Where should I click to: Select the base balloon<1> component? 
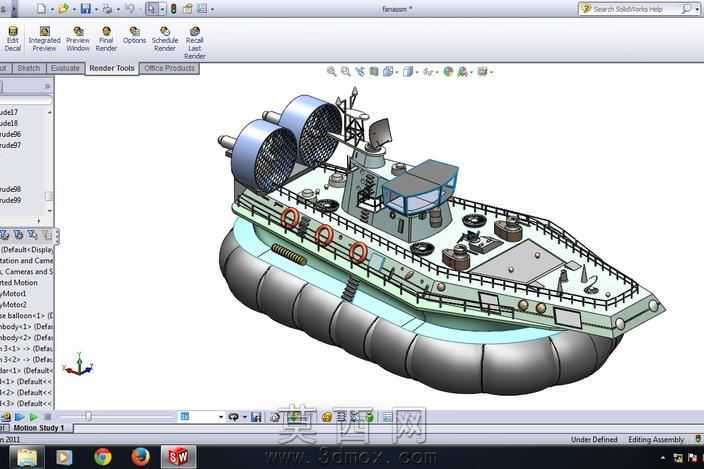(x=26, y=316)
